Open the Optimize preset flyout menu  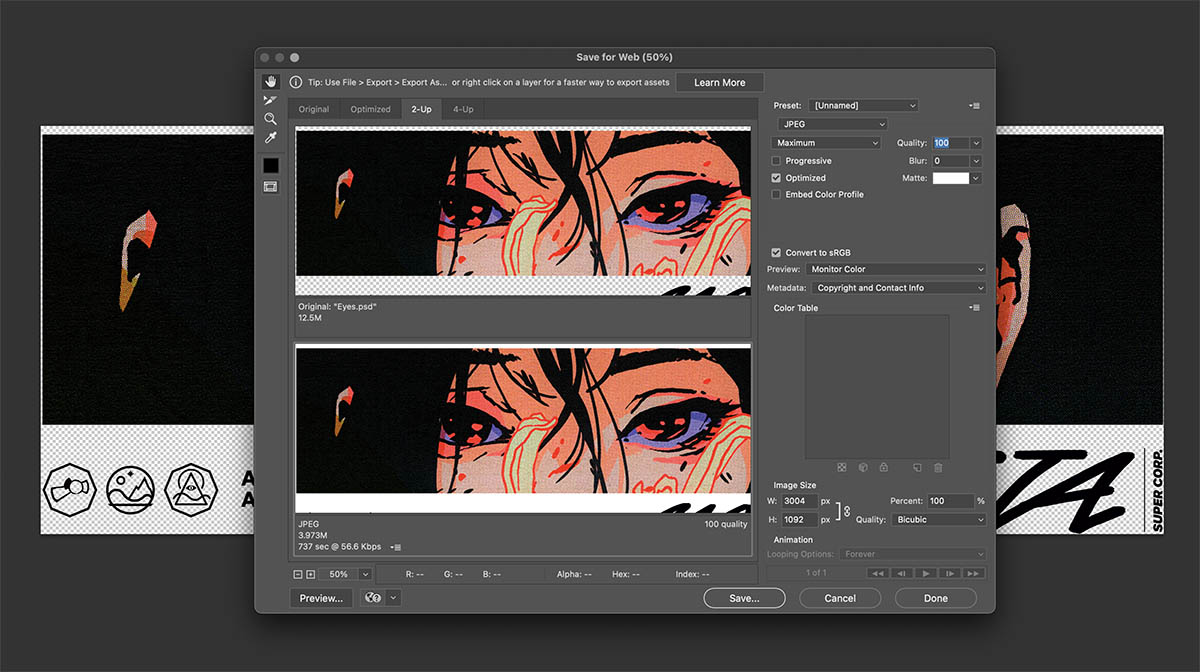(974, 105)
